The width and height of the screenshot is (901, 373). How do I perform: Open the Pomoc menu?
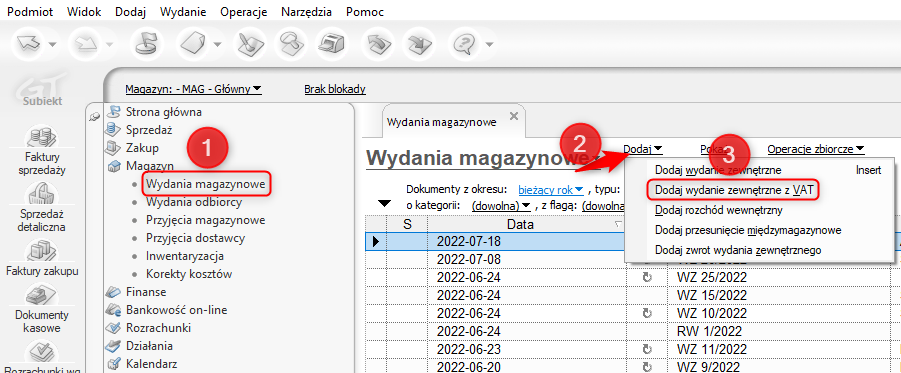click(365, 11)
